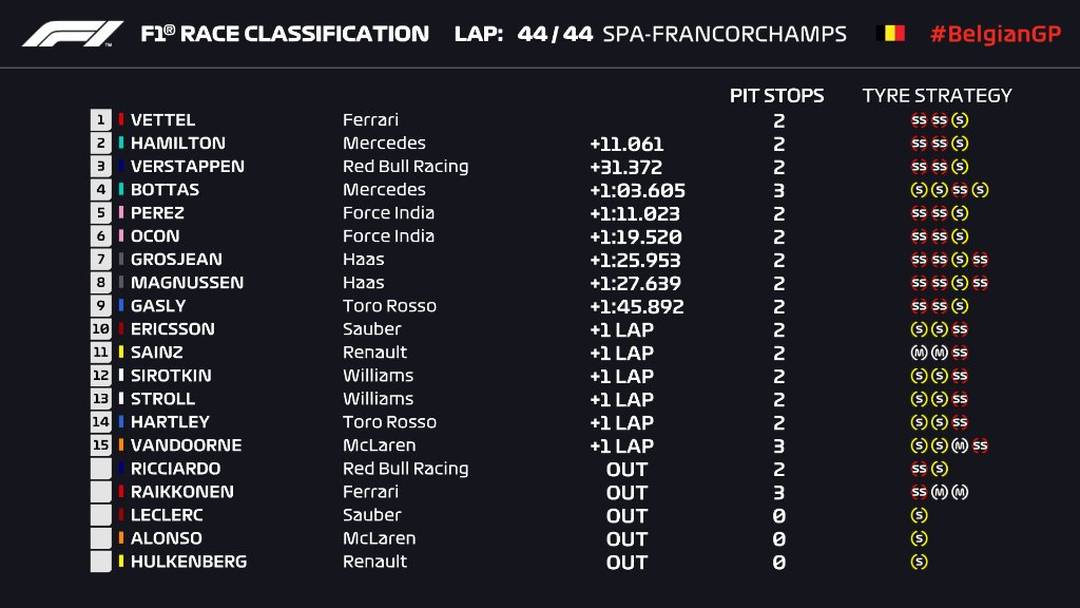Click the Belgian flag icon
Screen dimensions: 1080x608
[x=890, y=34]
